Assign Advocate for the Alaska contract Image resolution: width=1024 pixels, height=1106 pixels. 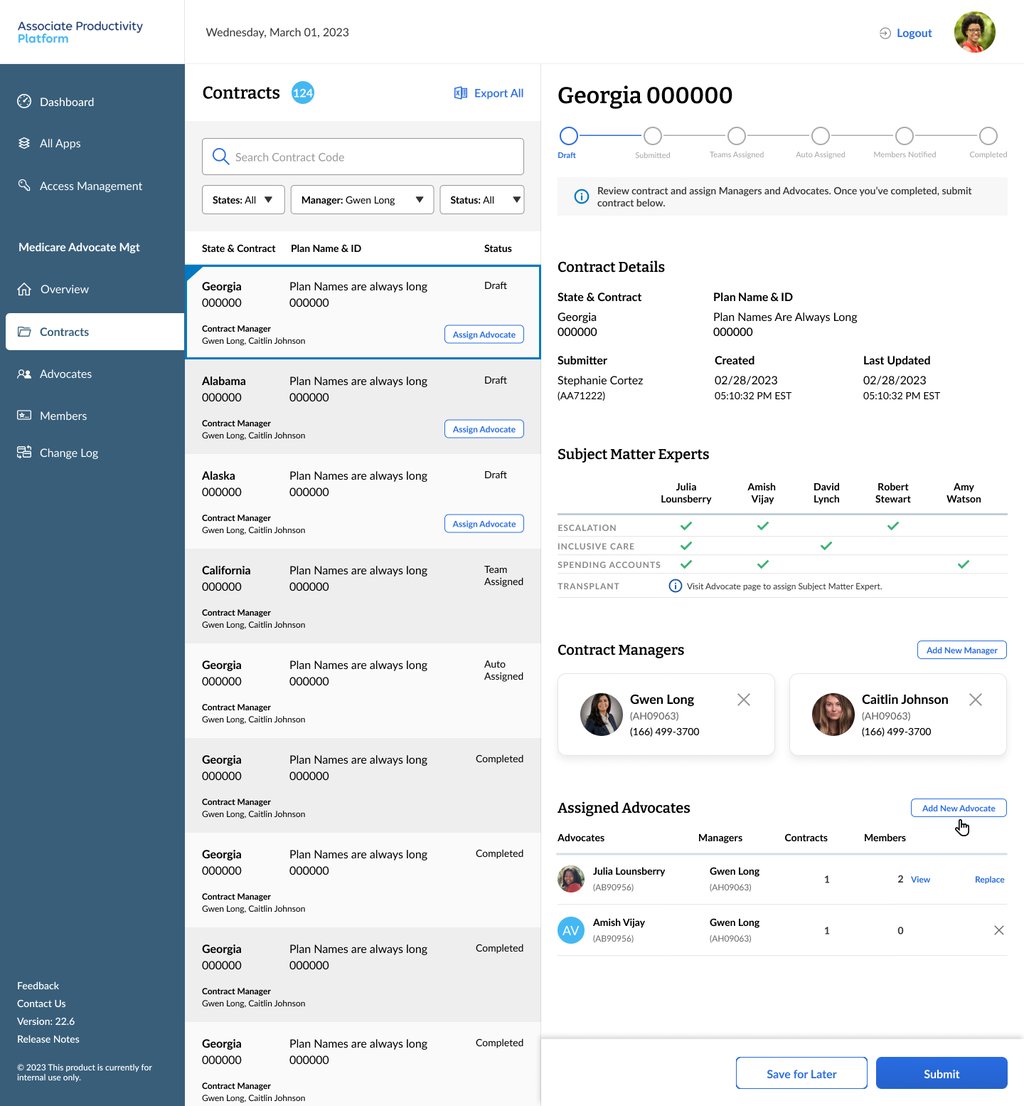(484, 524)
